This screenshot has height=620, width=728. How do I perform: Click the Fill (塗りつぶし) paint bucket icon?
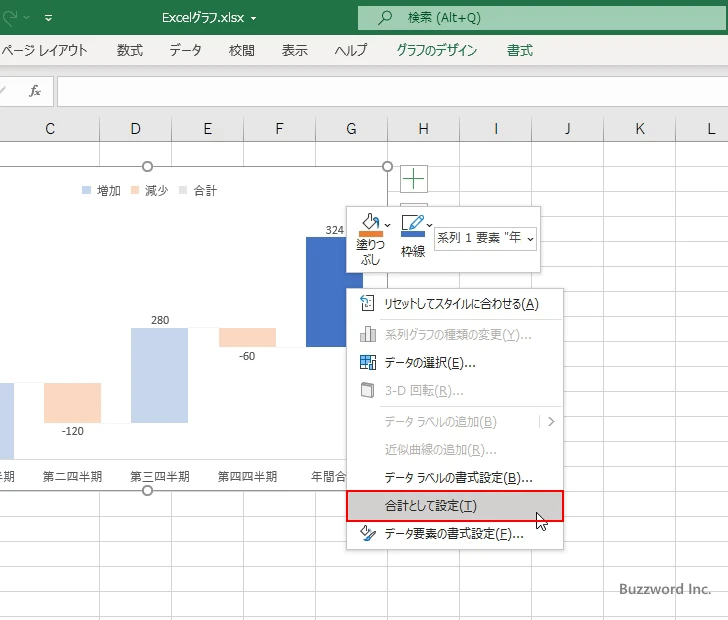click(370, 225)
